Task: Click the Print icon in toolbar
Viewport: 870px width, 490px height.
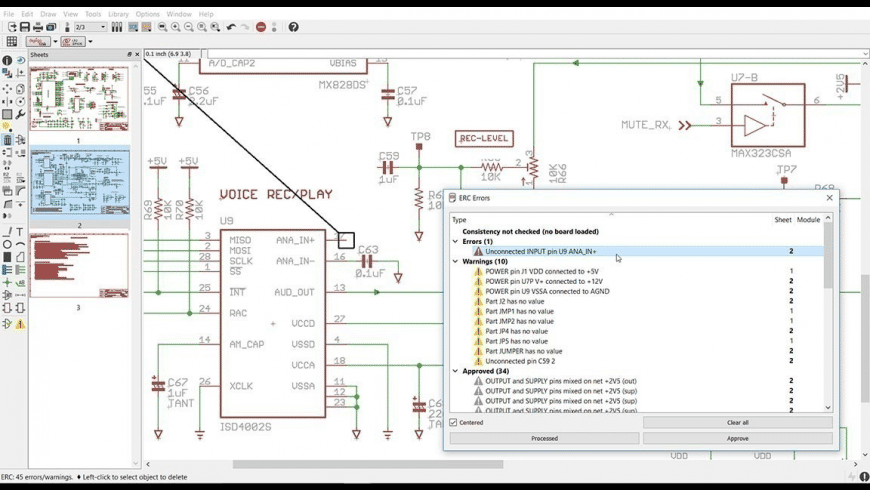Action: pyautogui.click(x=38, y=27)
